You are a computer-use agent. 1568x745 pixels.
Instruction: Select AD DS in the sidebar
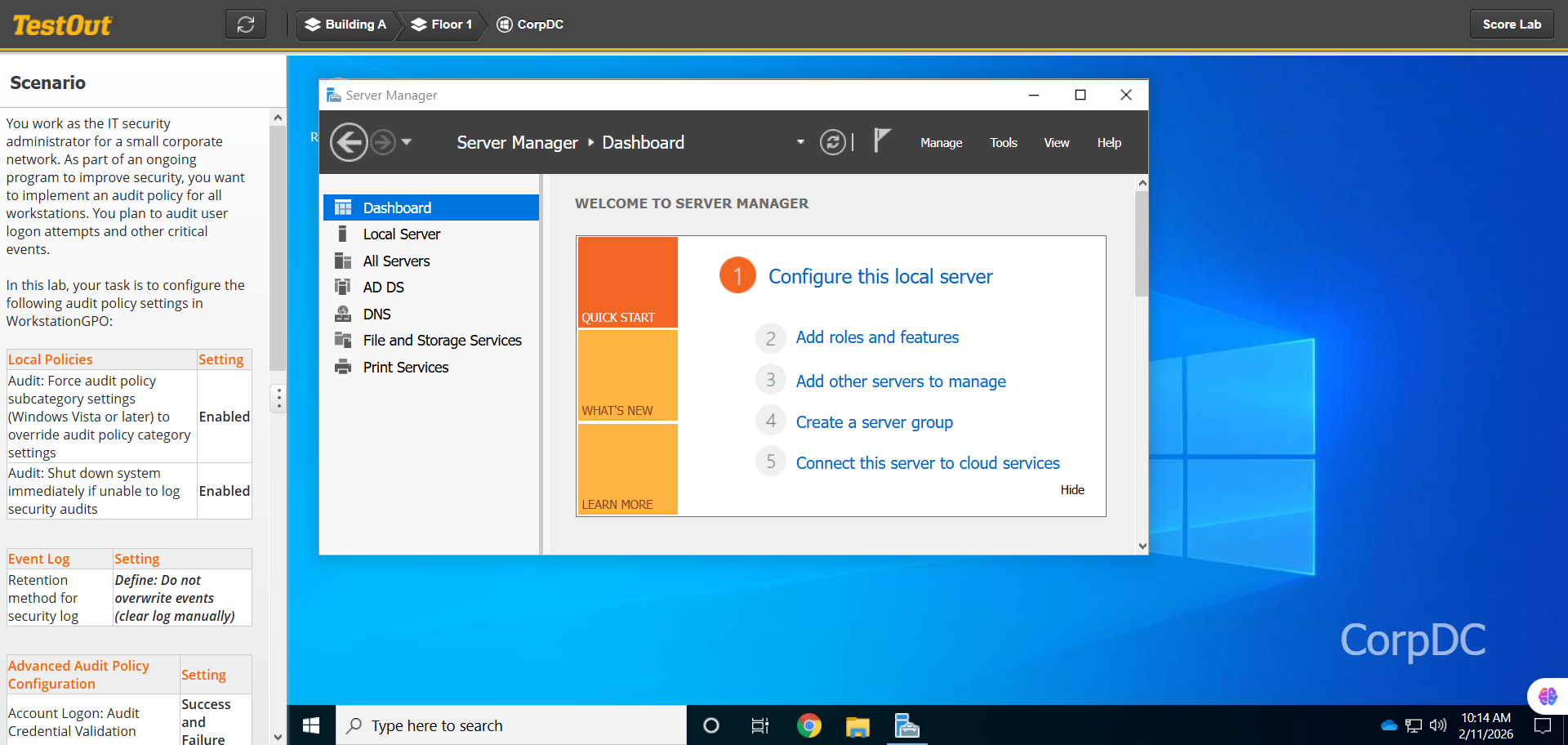(x=383, y=288)
